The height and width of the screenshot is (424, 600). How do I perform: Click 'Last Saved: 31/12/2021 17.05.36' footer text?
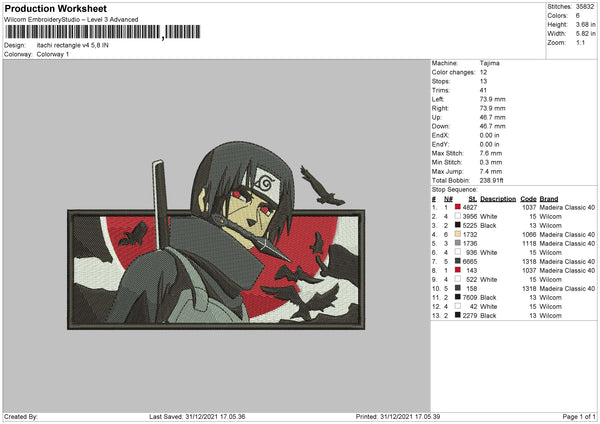[197, 417]
